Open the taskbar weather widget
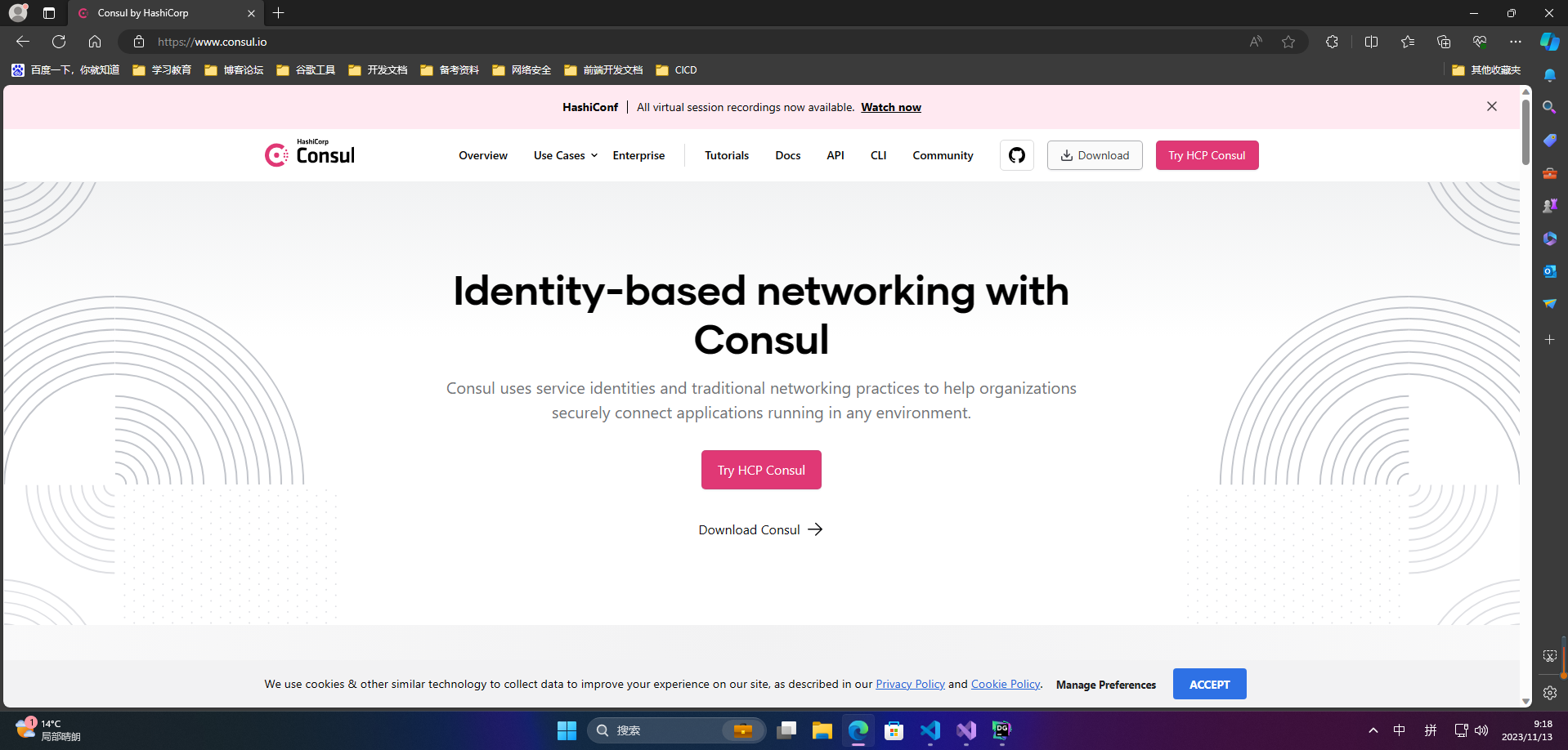The image size is (1568, 750). 47,730
